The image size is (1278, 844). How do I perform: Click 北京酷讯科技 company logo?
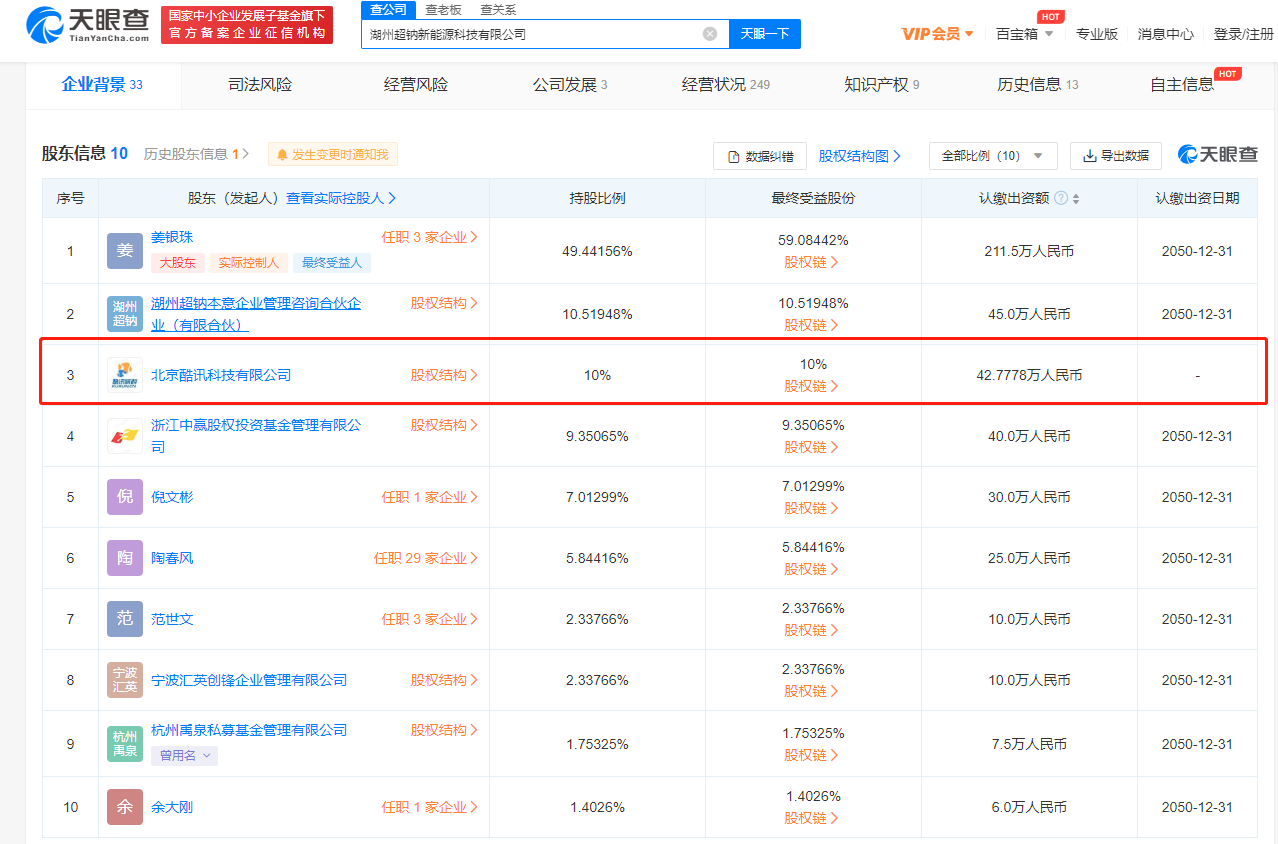click(x=125, y=375)
